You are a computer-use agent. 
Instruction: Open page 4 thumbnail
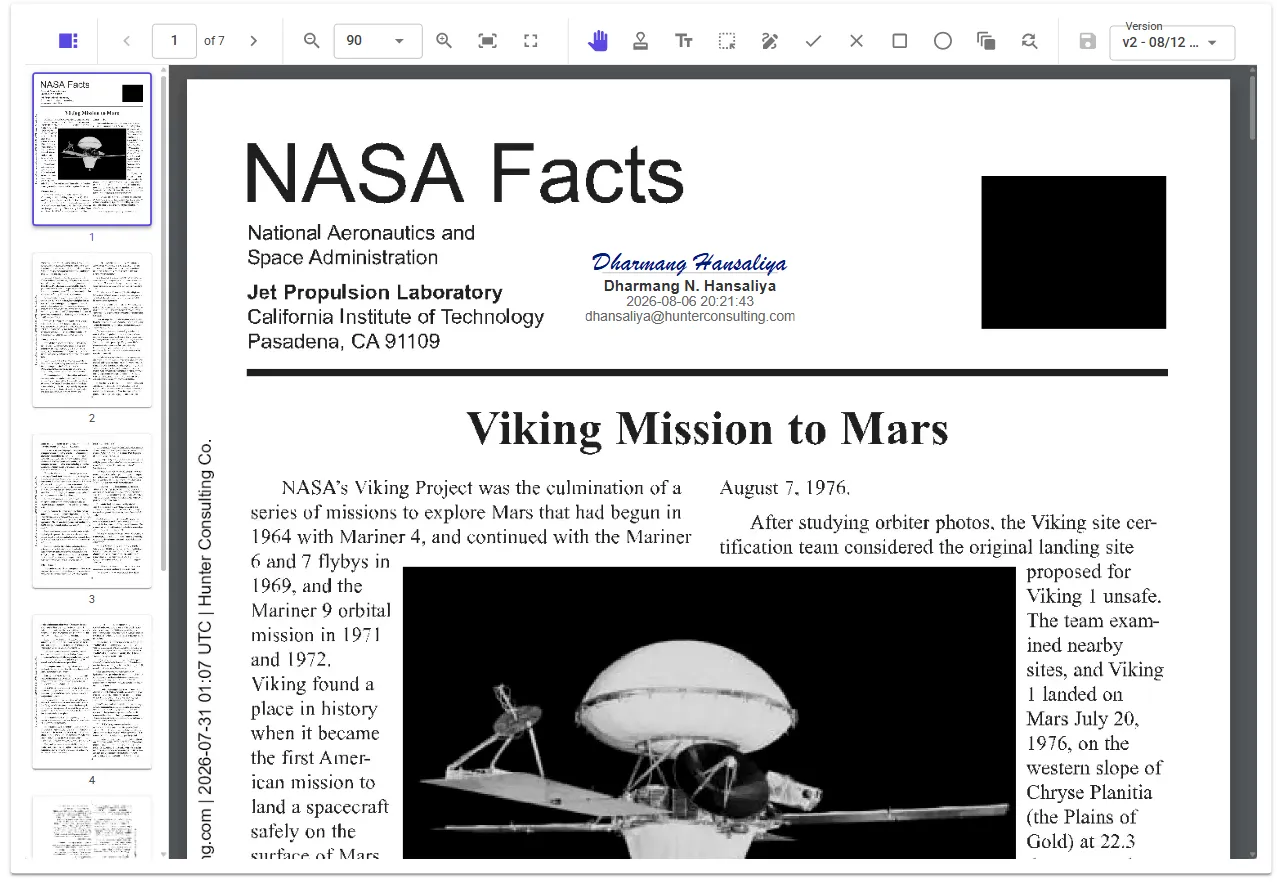92,692
